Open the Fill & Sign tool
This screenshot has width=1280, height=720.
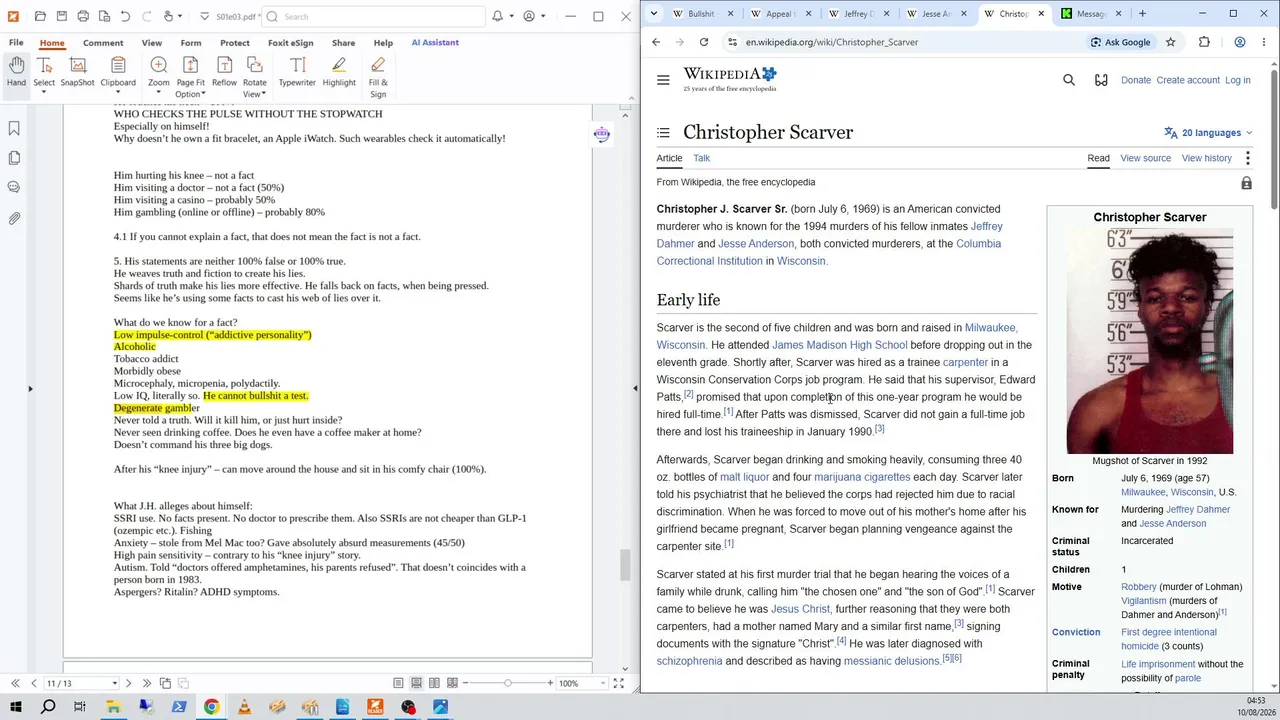(378, 77)
